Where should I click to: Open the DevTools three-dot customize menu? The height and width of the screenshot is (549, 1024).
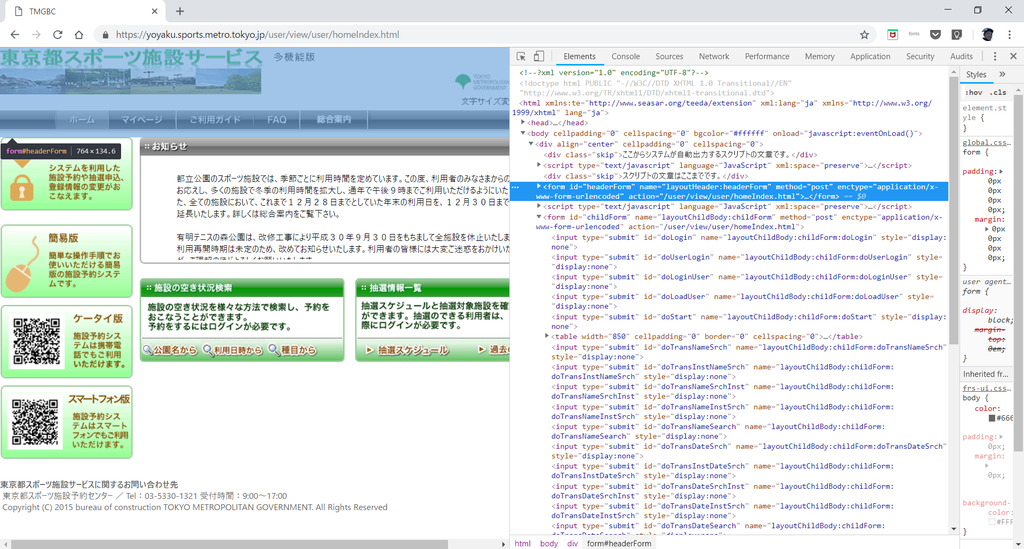point(995,56)
